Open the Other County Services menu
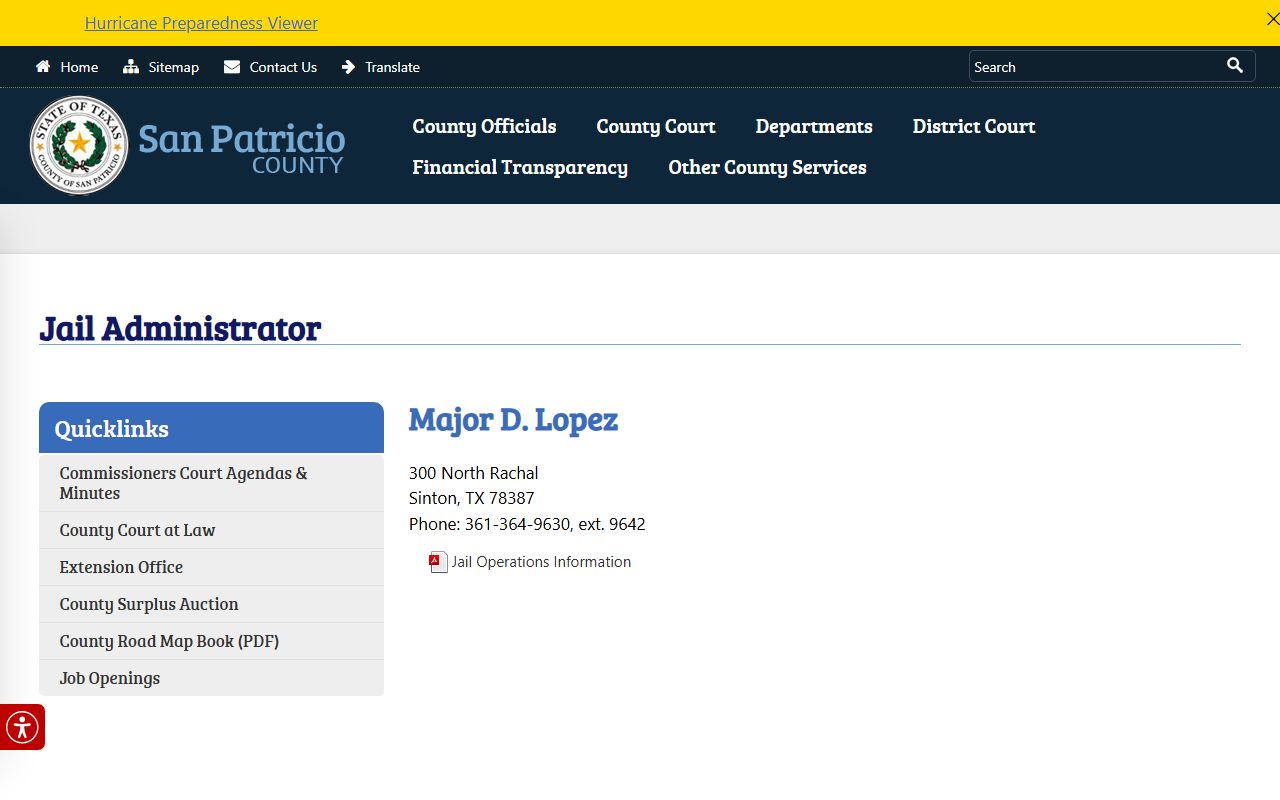Image resolution: width=1280 pixels, height=800 pixels. click(767, 167)
